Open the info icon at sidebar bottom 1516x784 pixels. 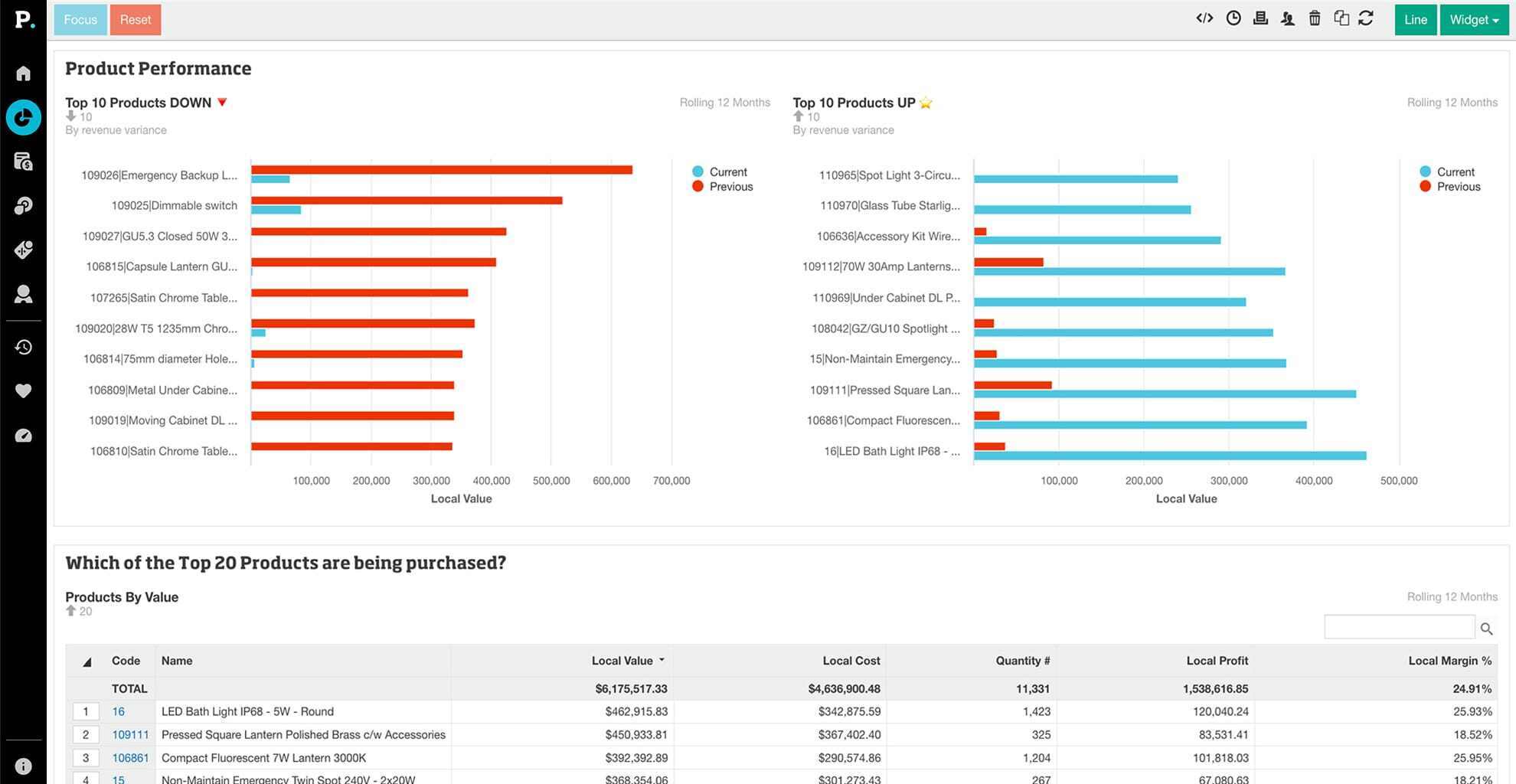[24, 766]
